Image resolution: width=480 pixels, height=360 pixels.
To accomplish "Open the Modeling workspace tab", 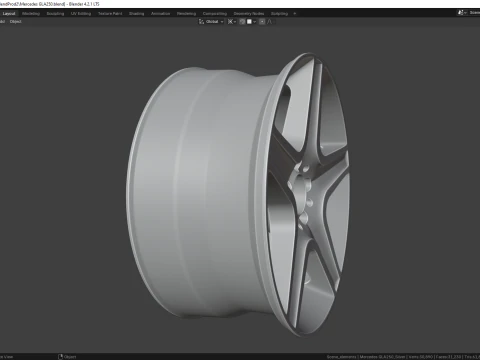I will coord(31,14).
